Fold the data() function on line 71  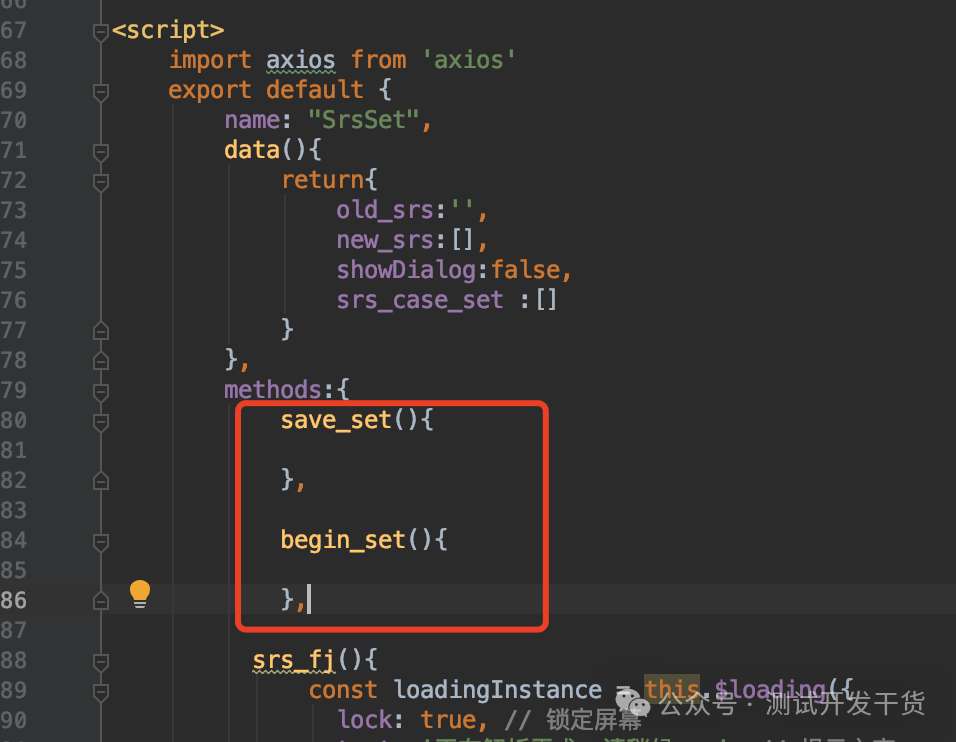(101, 151)
